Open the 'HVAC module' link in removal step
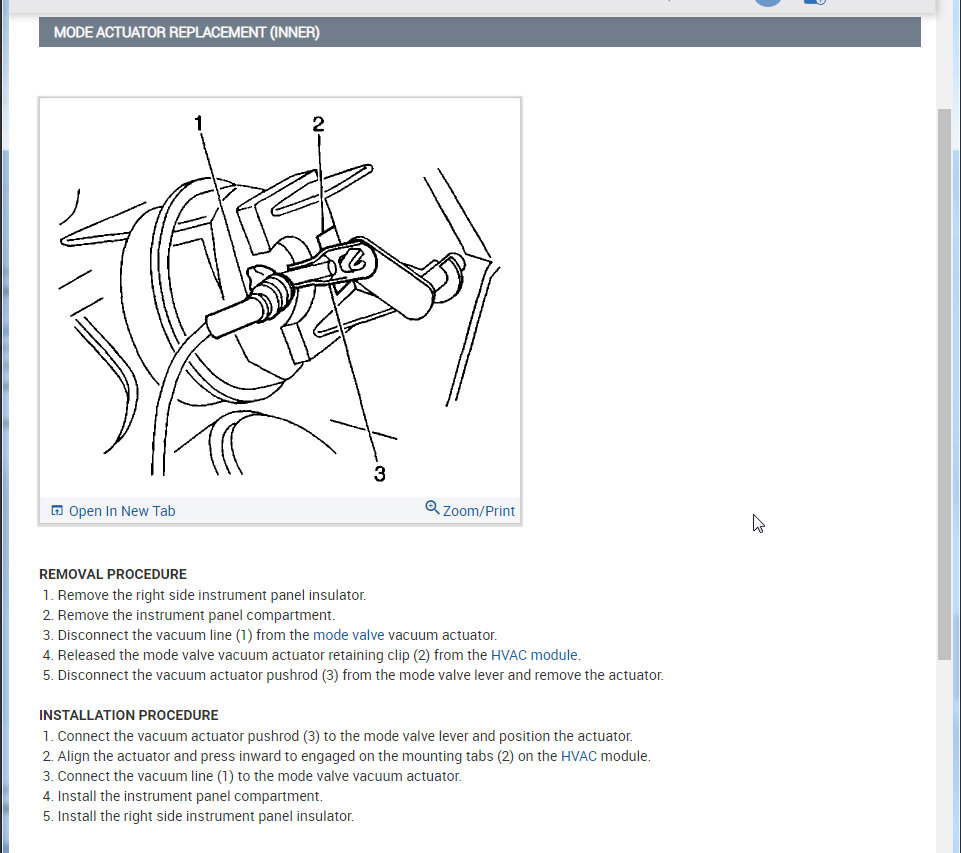Screen dimensions: 961x853 click(534, 655)
